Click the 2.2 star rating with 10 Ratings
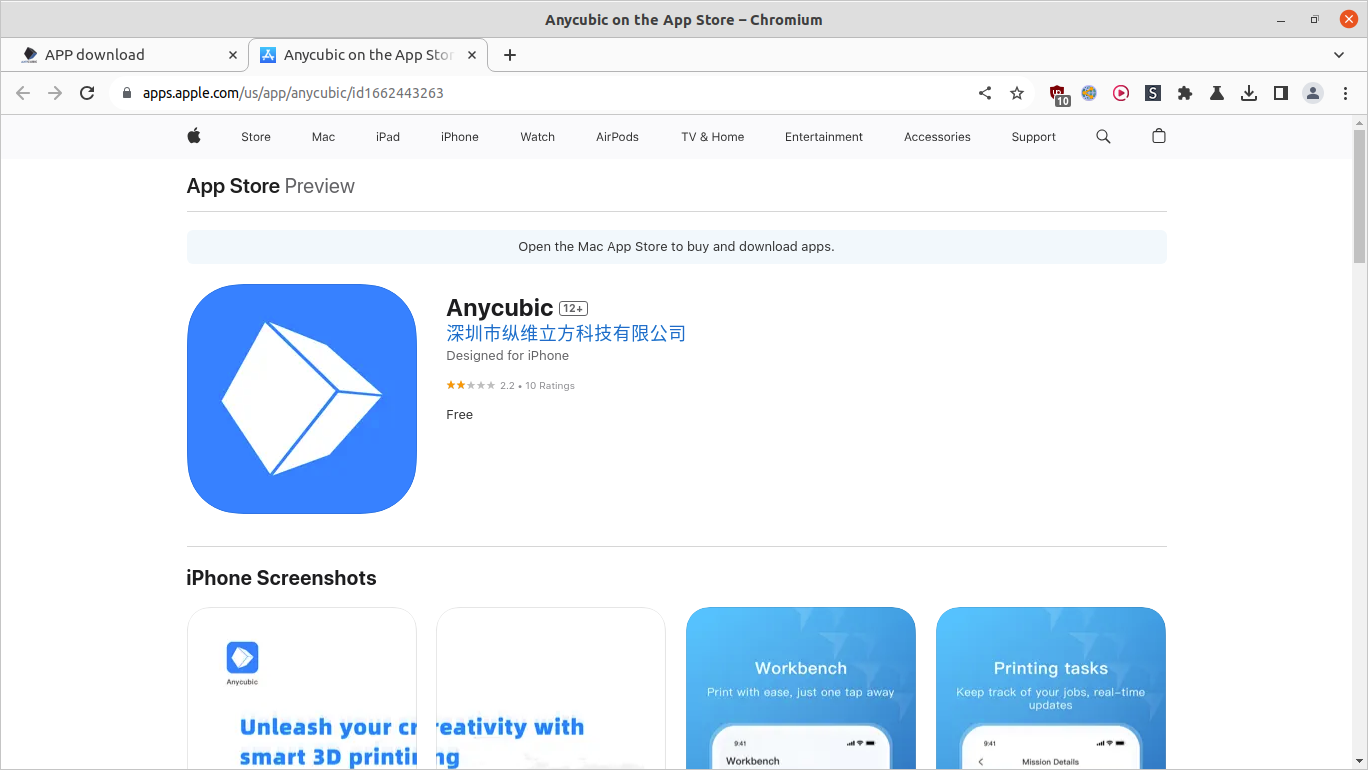 pyautogui.click(x=510, y=385)
